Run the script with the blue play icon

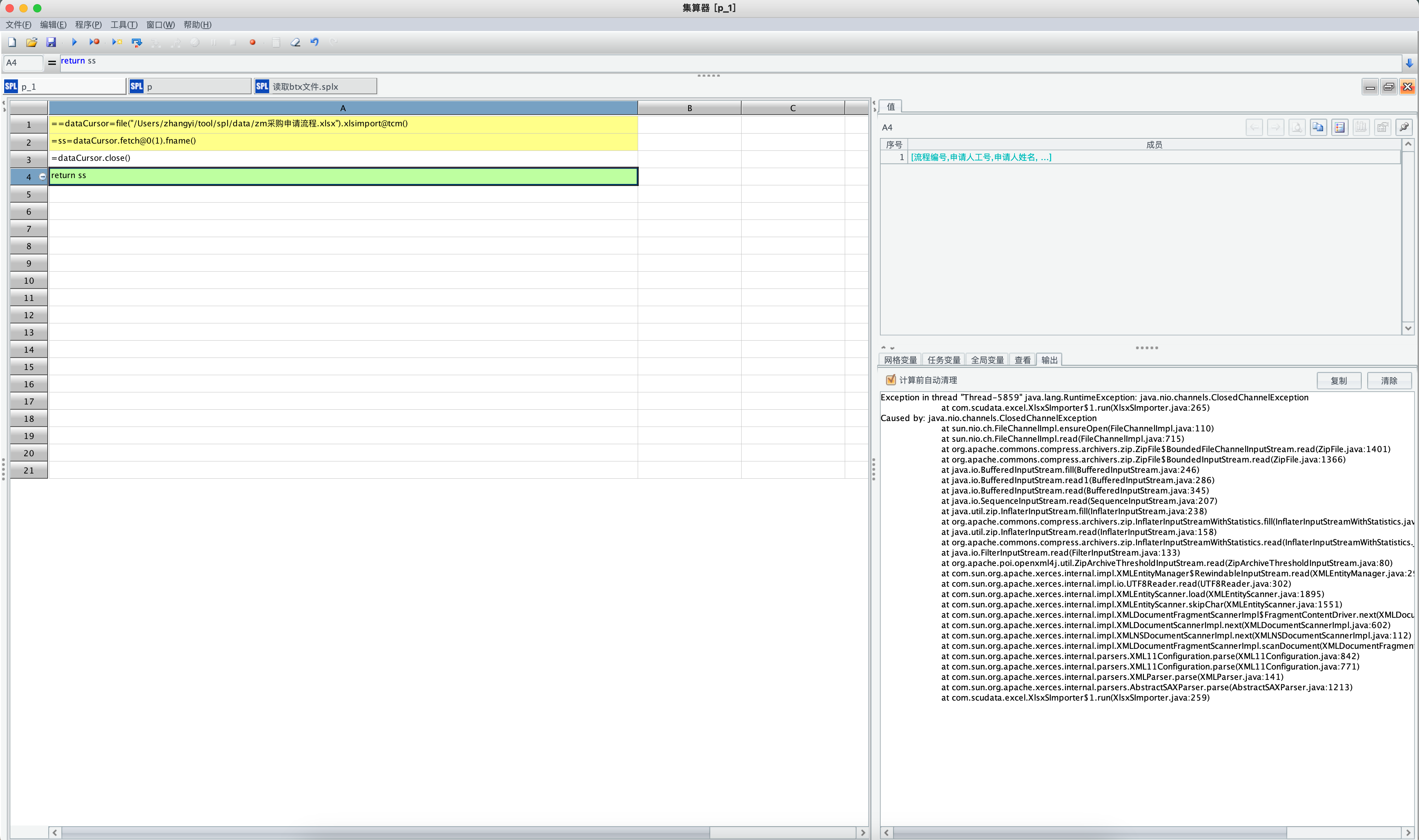[74, 42]
